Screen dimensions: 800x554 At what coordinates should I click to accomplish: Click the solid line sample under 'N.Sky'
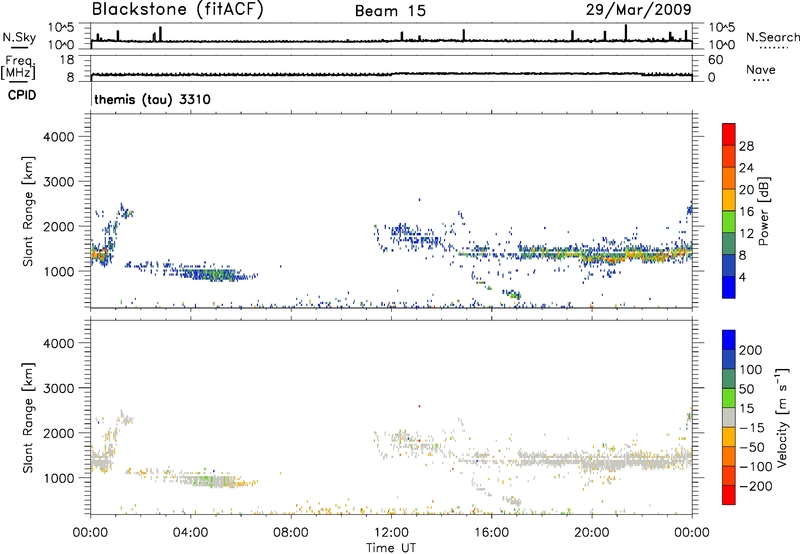19,47
